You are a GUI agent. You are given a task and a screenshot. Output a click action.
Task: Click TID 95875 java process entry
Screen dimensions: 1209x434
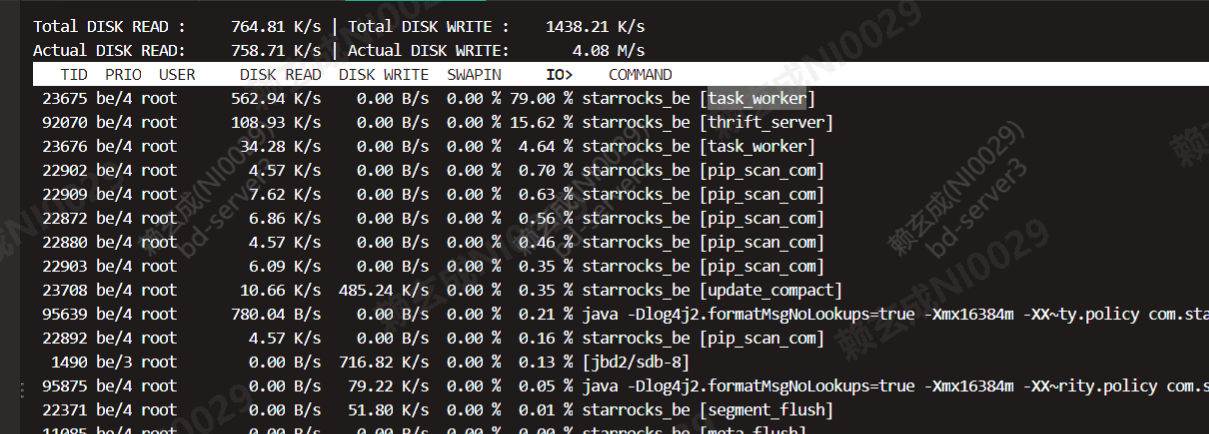65,386
